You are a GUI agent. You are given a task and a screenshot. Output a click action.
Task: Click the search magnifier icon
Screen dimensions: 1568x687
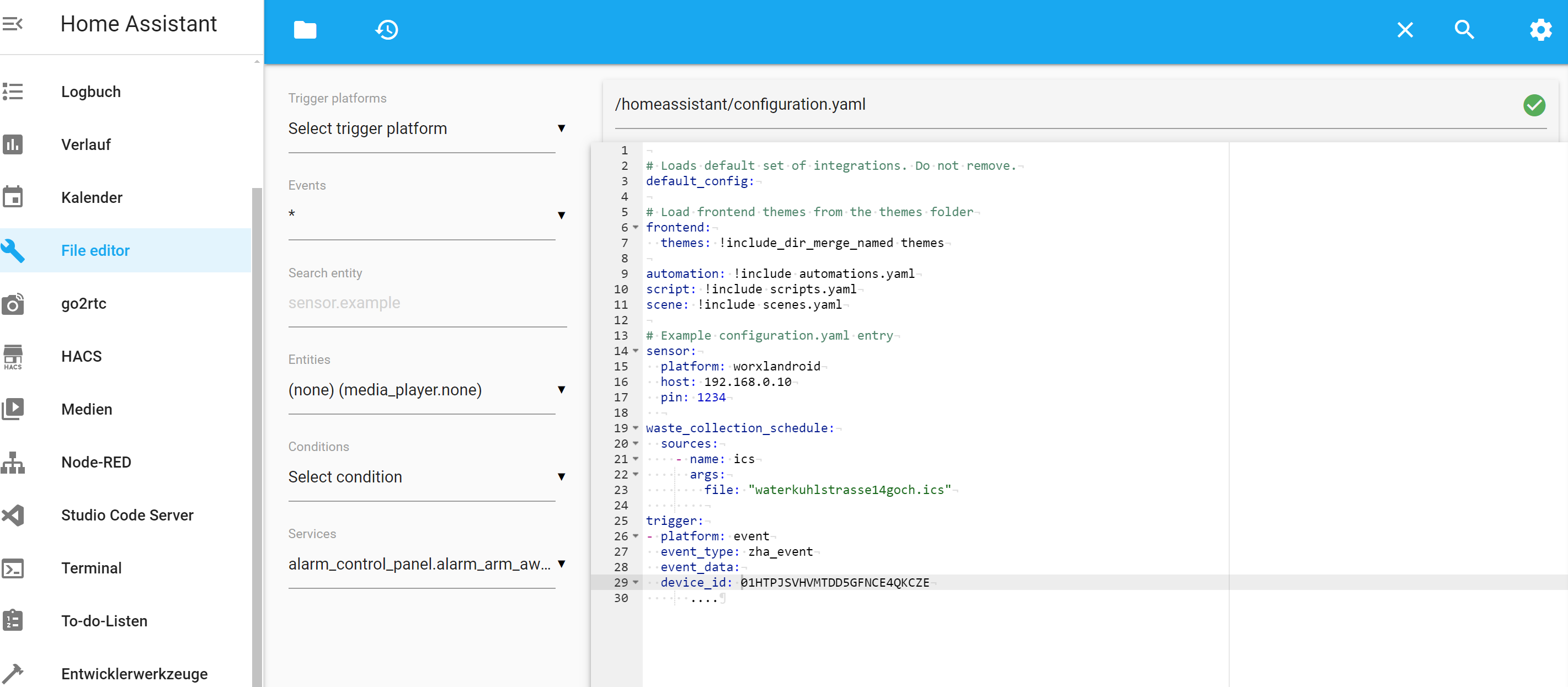coord(1464,30)
